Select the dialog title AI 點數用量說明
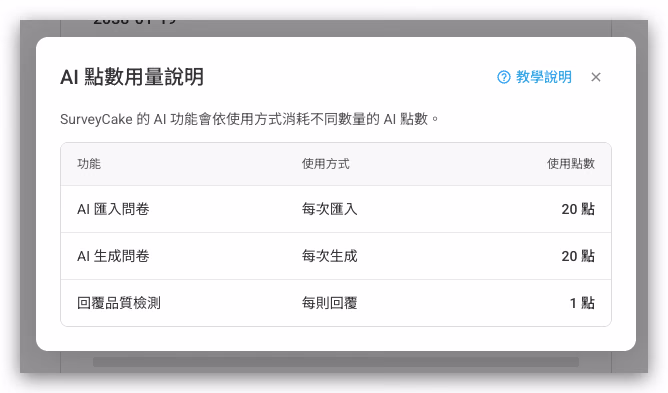This screenshot has height=393, width=668. pos(132,77)
